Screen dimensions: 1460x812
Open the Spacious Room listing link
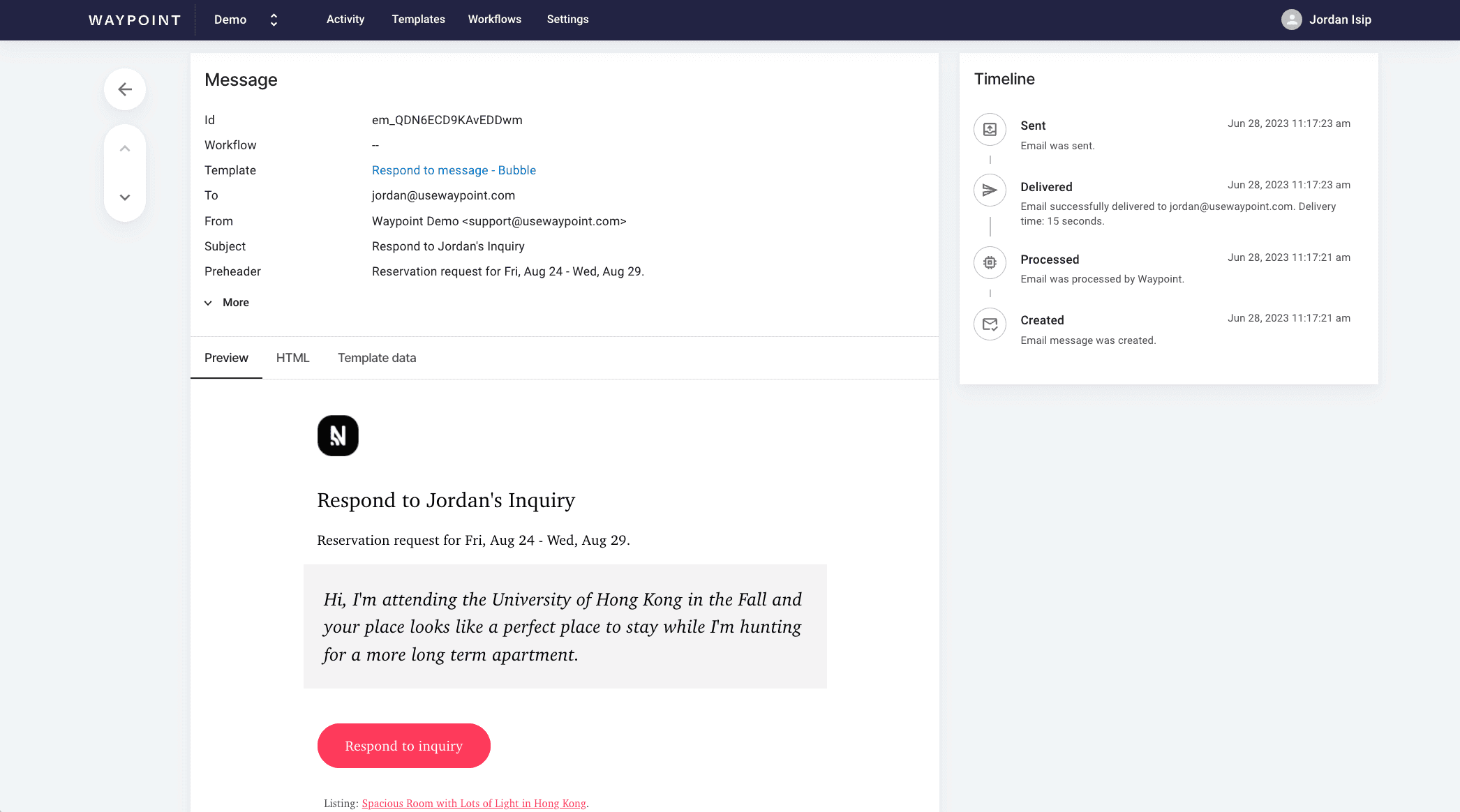coord(474,804)
